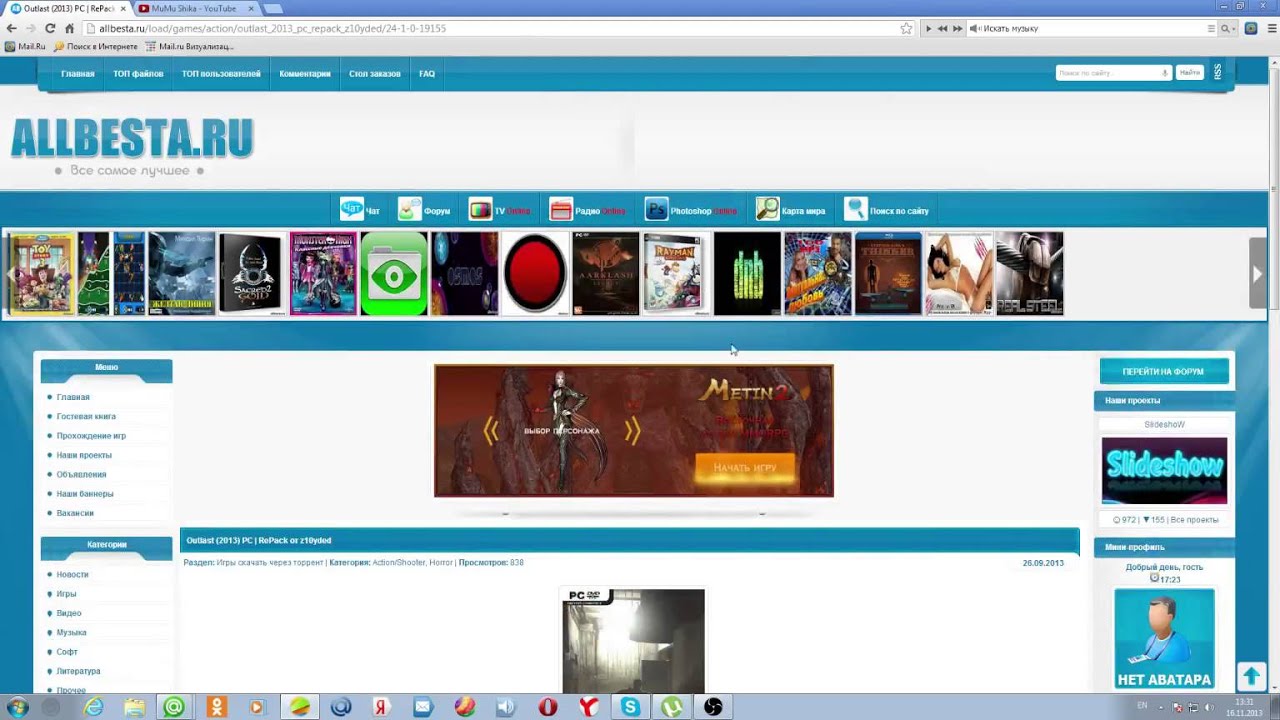Click the music player play button in toolbar
The image size is (1280, 720).
(x=928, y=28)
